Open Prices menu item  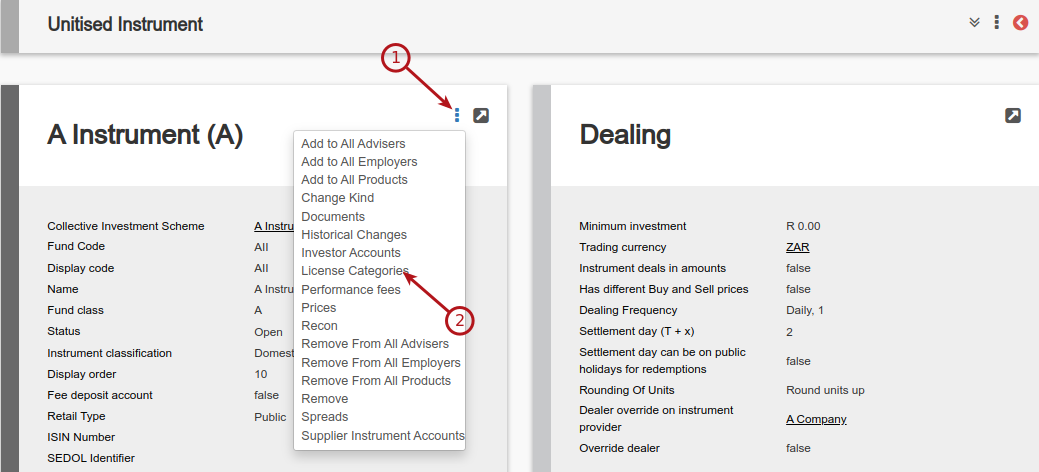319,308
